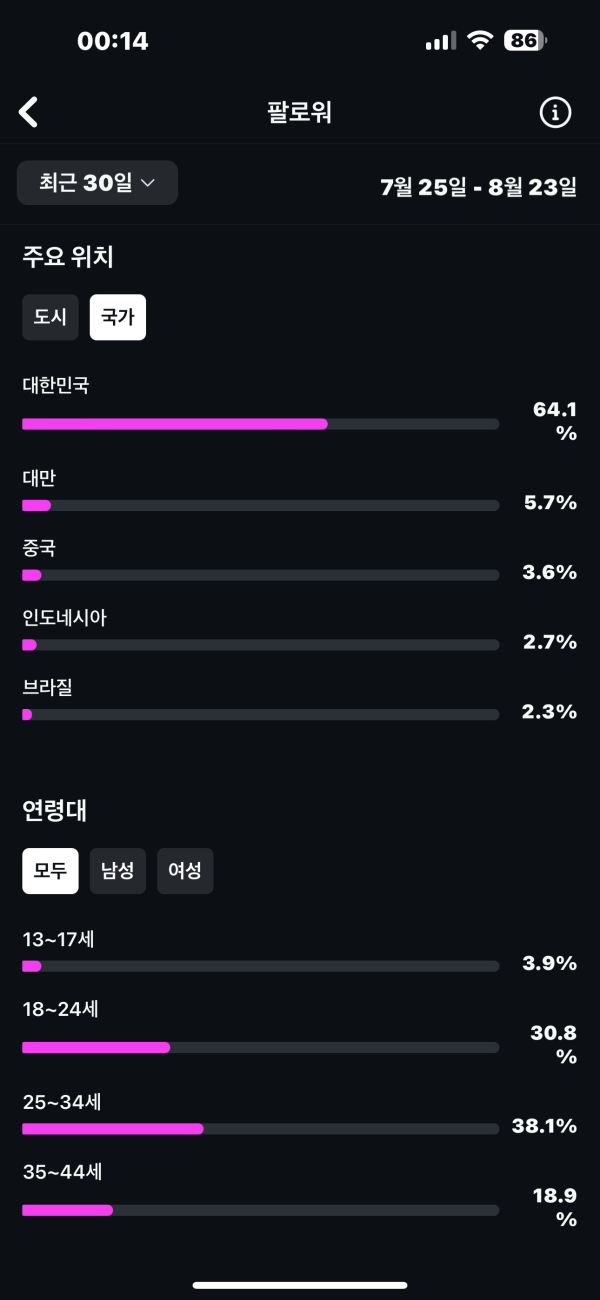Screen dimensions: 600x1300
Task: Tap the date range 7월 25일 - 8월 23일
Action: pyautogui.click(x=478, y=186)
